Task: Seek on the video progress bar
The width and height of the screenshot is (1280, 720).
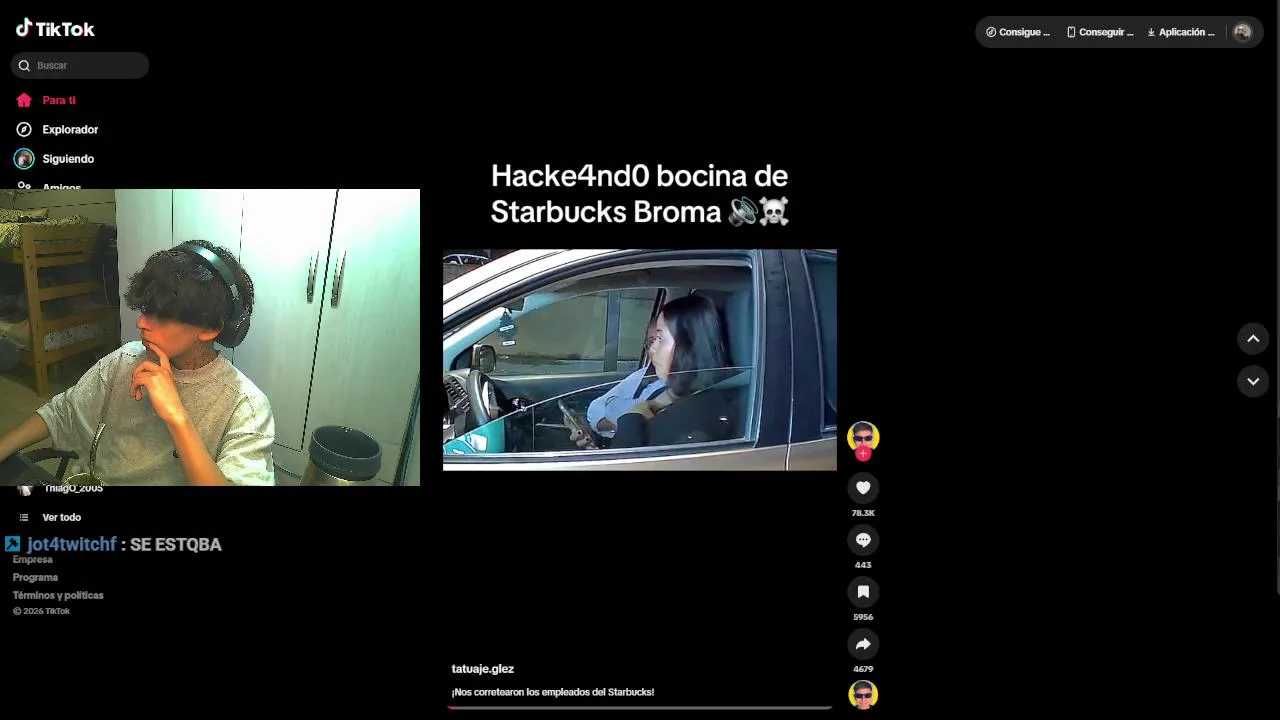Action: point(640,708)
